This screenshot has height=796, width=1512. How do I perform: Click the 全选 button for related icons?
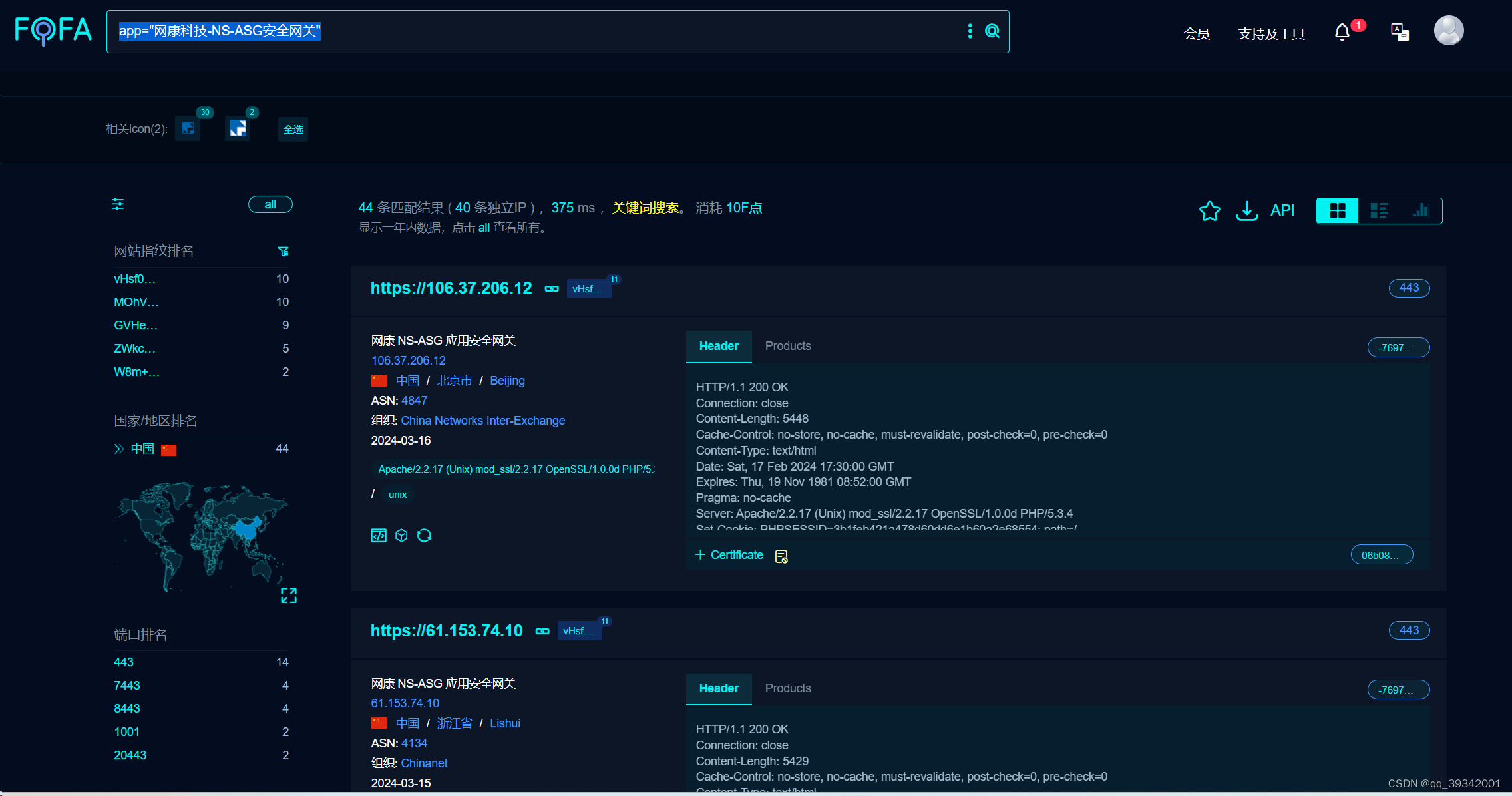coord(293,130)
